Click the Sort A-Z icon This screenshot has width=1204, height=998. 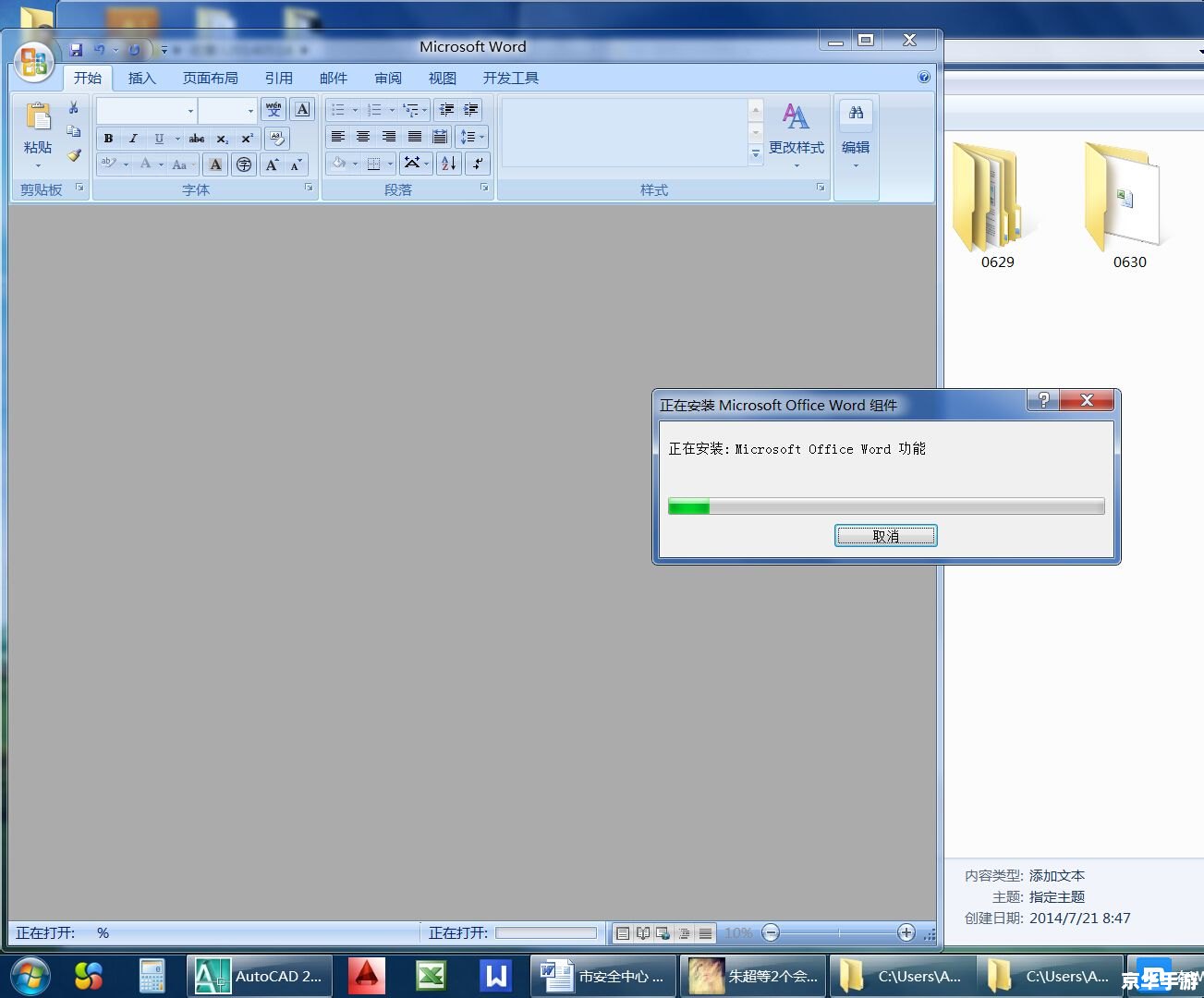point(449,164)
